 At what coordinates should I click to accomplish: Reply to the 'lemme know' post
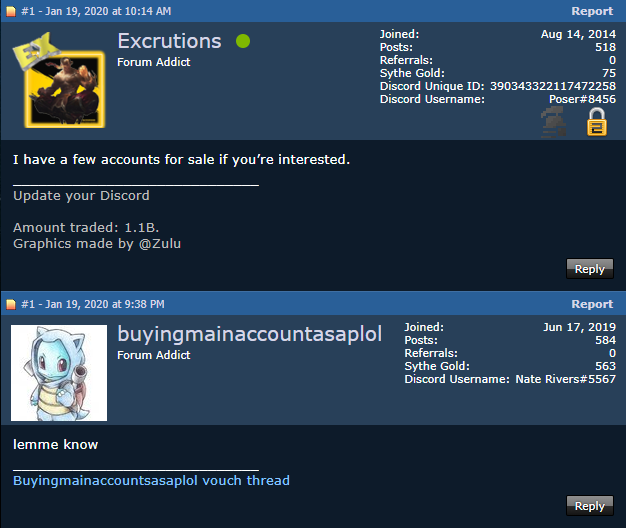tap(590, 506)
